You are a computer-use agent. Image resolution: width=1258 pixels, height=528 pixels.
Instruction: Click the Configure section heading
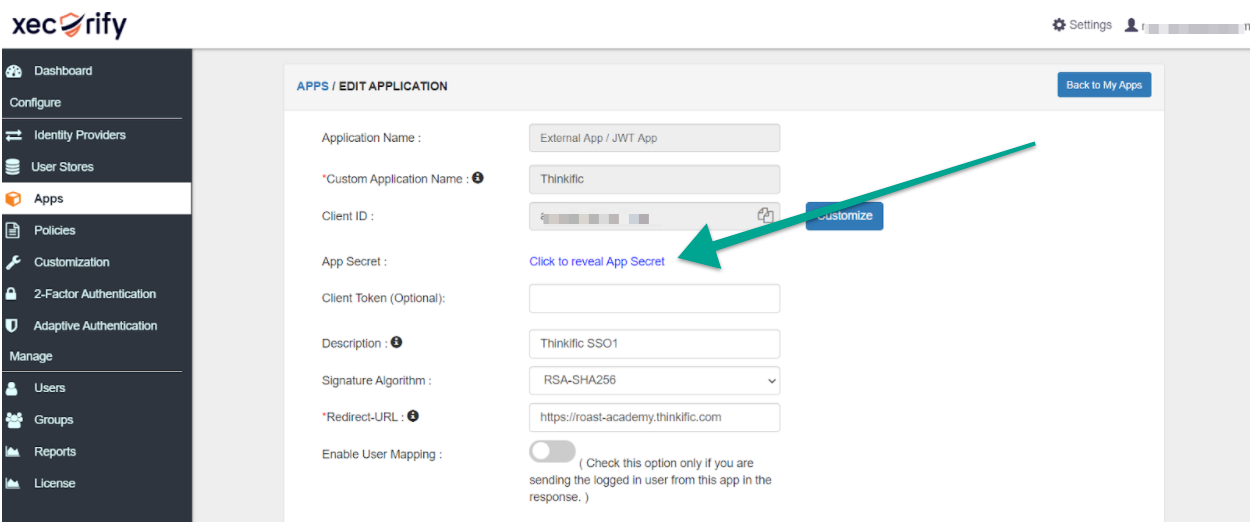coord(35,103)
